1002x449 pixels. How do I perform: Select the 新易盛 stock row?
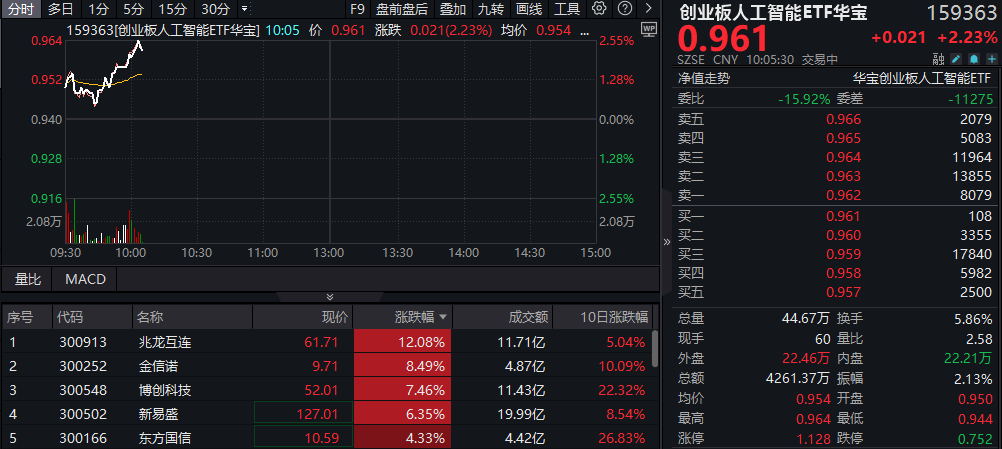(327, 415)
